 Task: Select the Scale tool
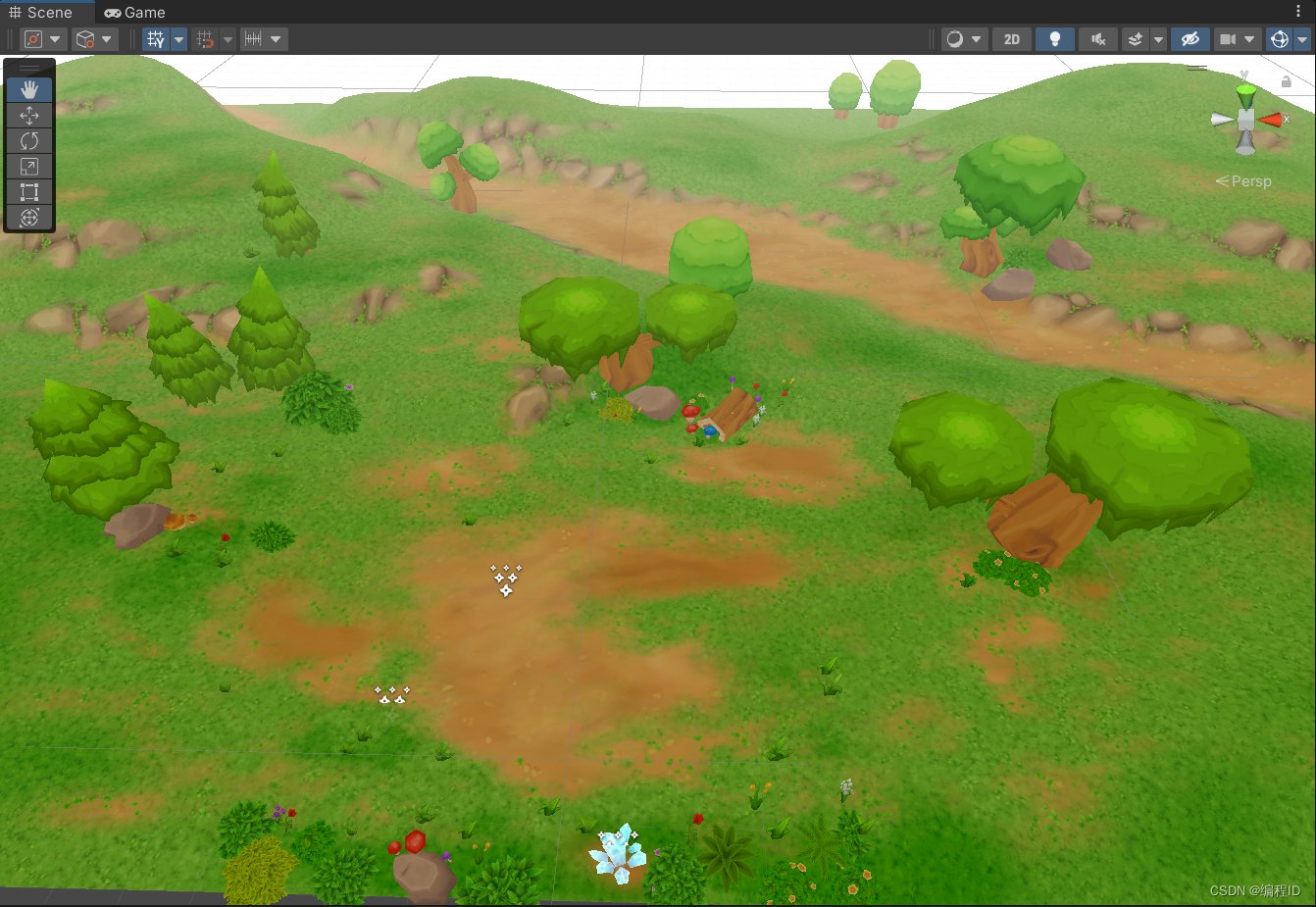pos(29,166)
